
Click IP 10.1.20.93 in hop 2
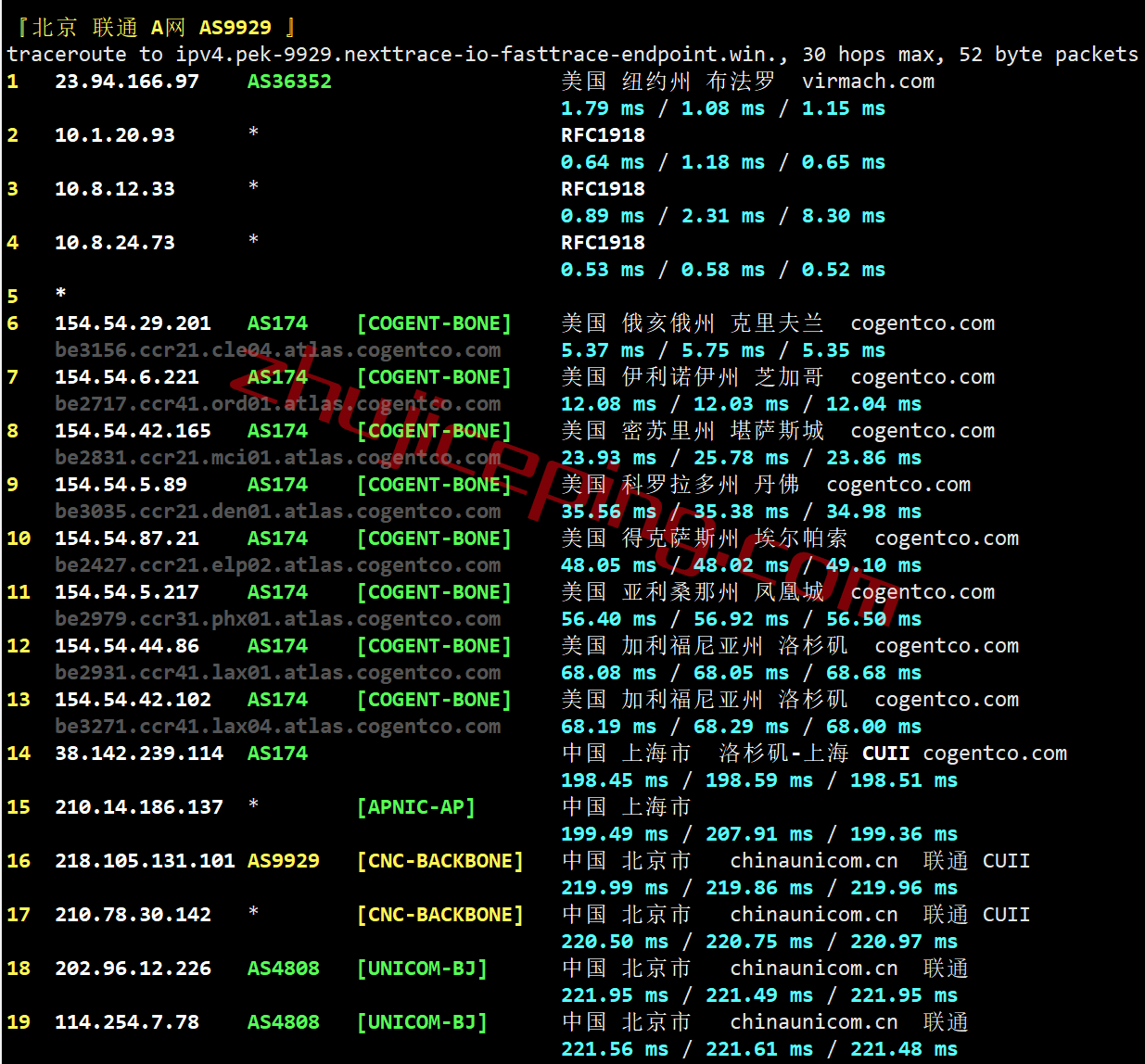(114, 135)
